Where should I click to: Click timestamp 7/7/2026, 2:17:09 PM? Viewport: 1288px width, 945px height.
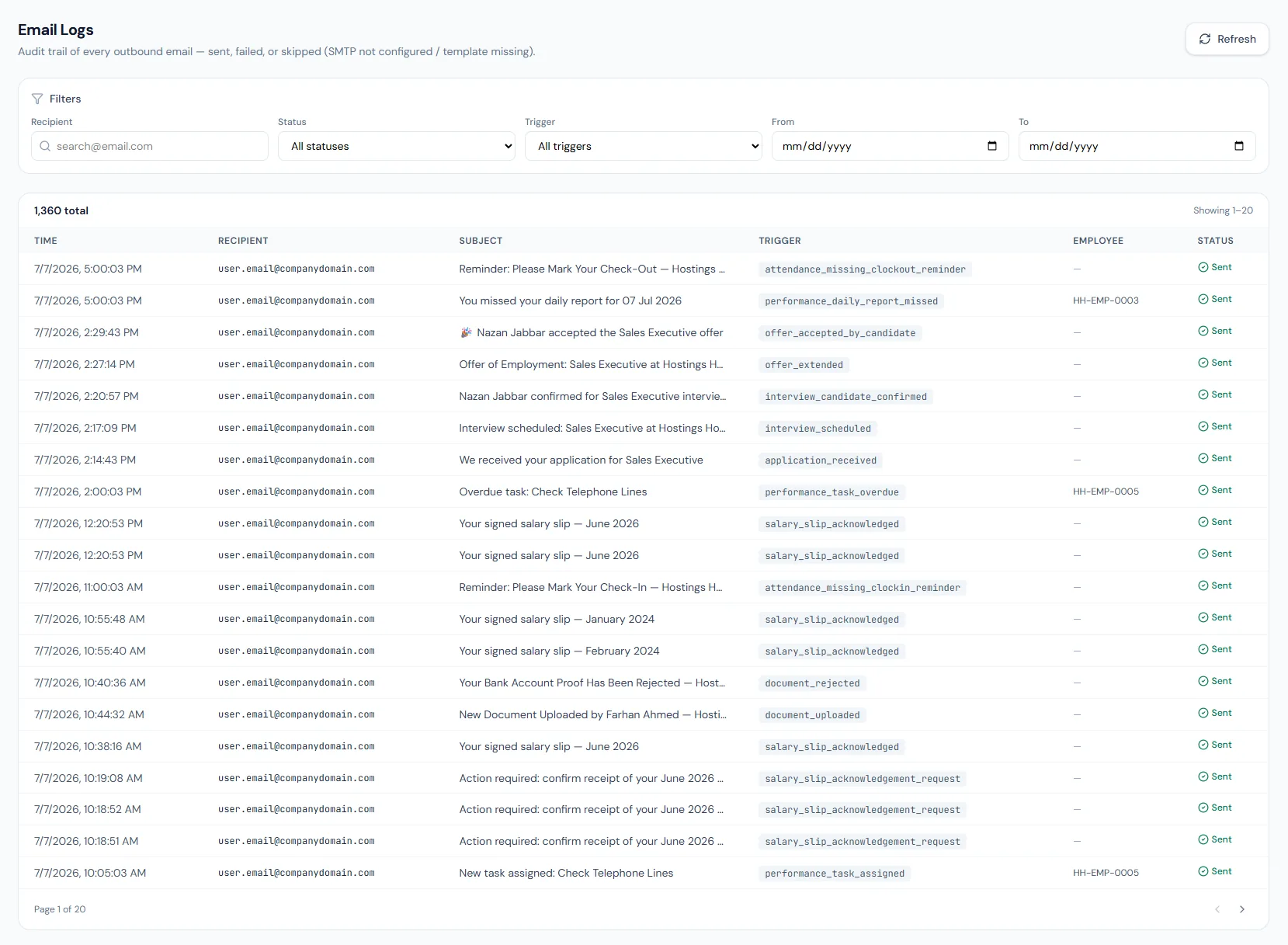pyautogui.click(x=85, y=428)
